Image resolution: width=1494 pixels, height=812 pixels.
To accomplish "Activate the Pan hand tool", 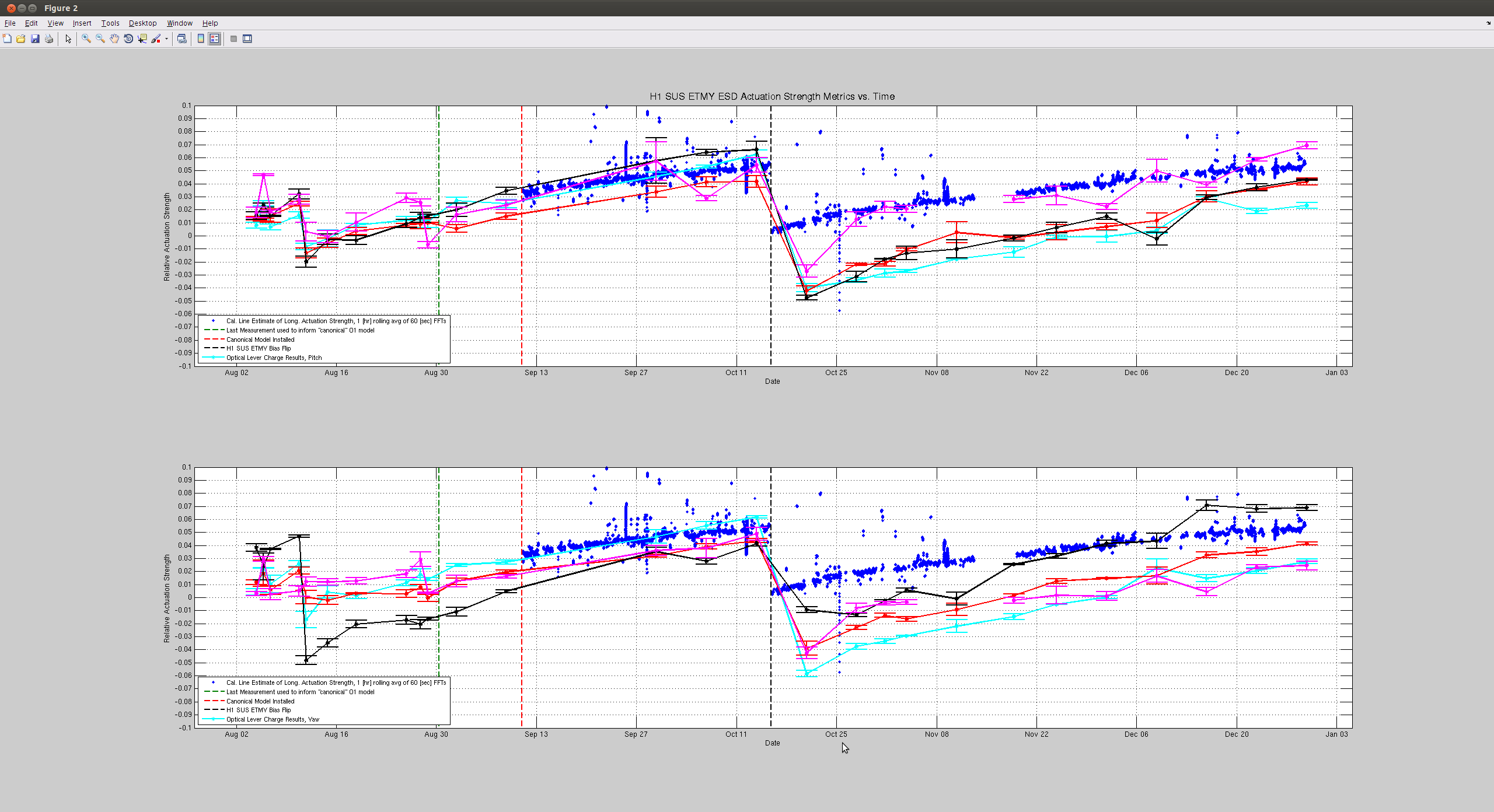I will 114,39.
